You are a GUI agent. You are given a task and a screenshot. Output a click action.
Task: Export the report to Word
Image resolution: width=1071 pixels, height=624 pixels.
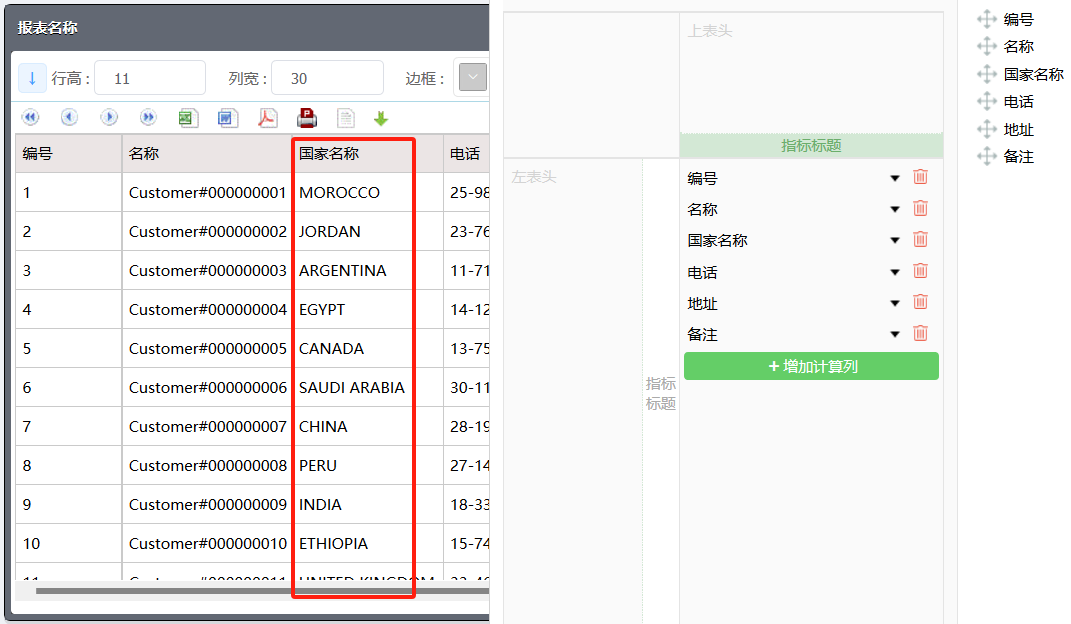(227, 118)
